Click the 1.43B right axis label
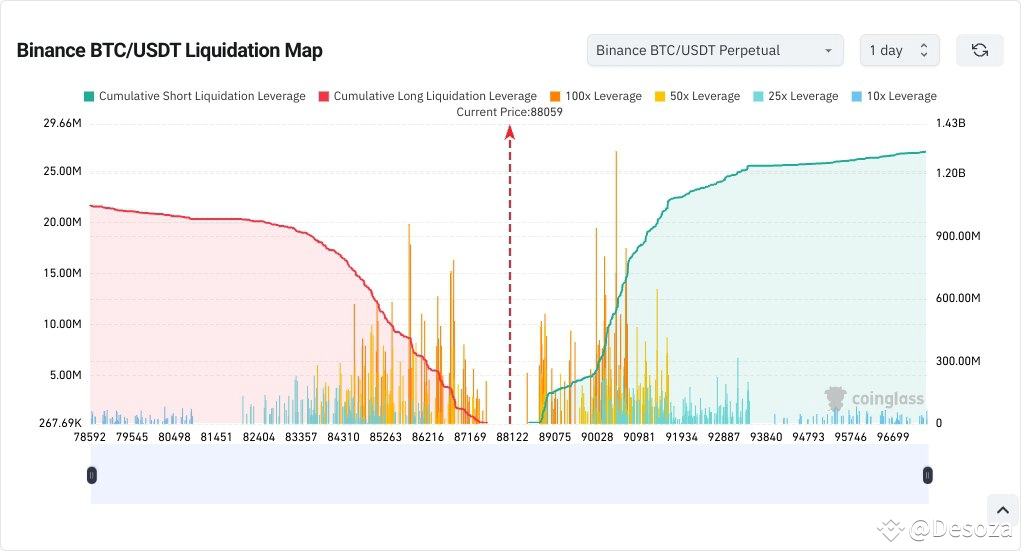Screen dimensions: 1021x551 click(x=951, y=123)
